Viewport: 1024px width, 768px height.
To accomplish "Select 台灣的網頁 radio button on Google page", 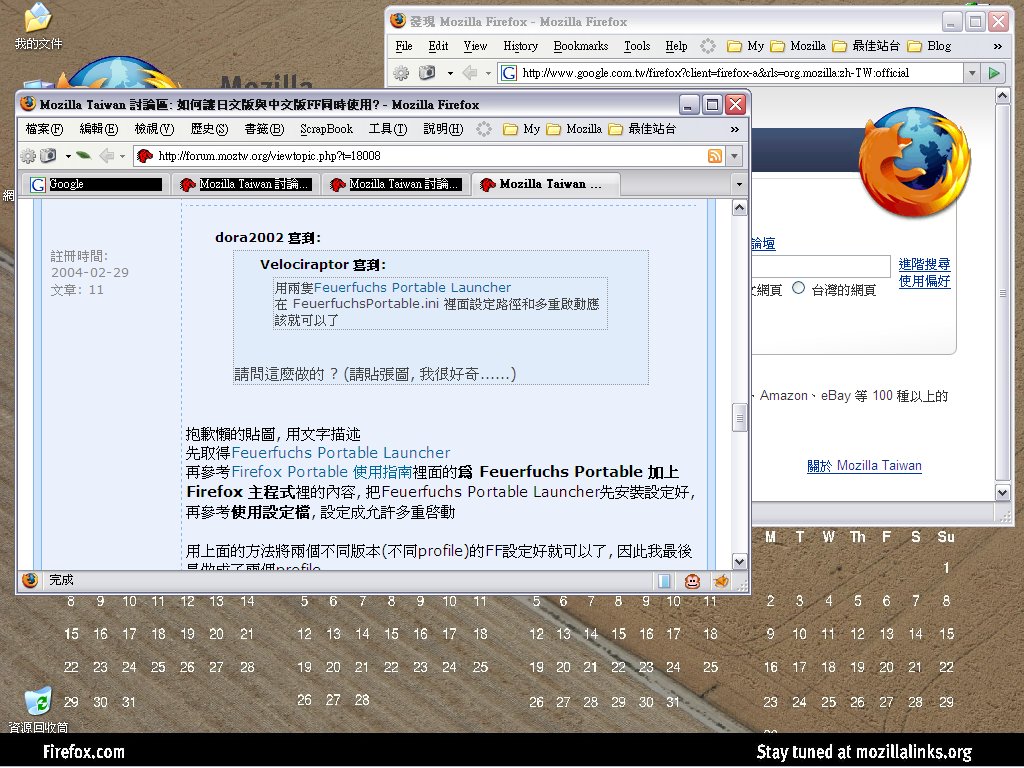I will (798, 288).
